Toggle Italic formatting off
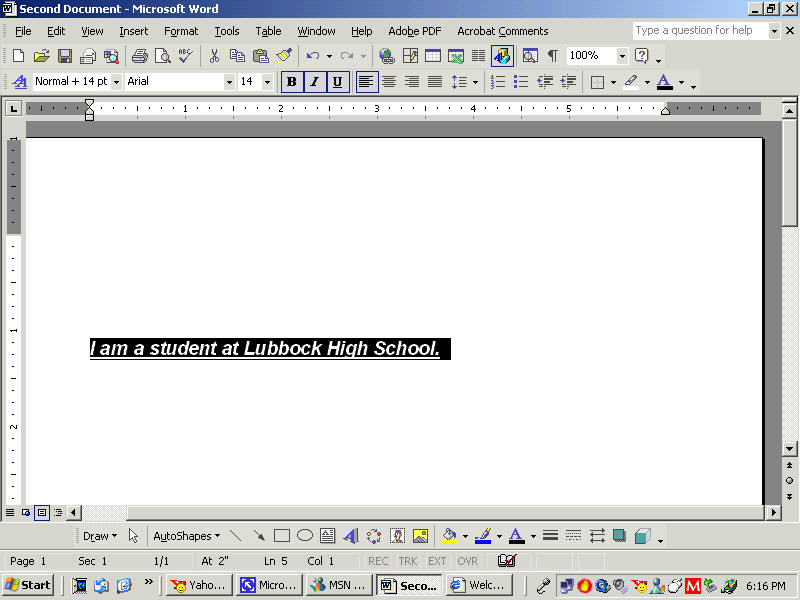The image size is (800, 600). click(315, 82)
